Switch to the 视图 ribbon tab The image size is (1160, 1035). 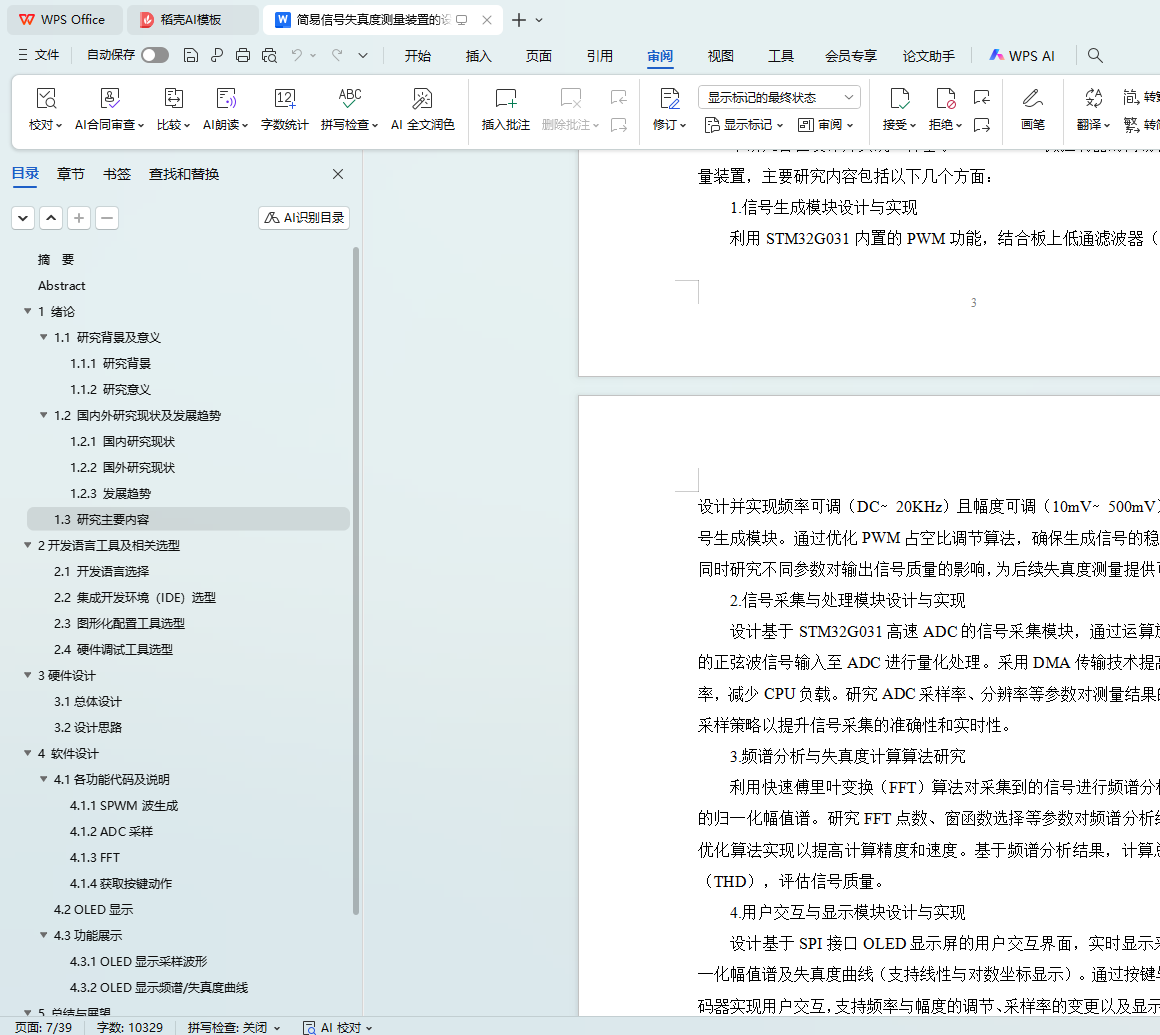pyautogui.click(x=720, y=56)
